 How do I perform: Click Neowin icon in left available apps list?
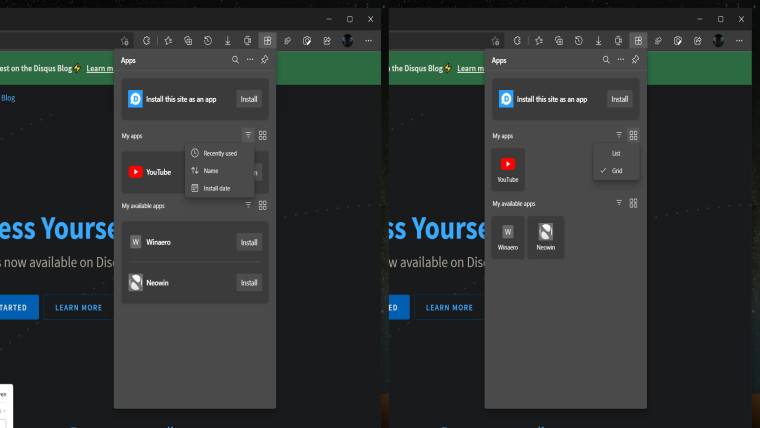[x=136, y=283]
